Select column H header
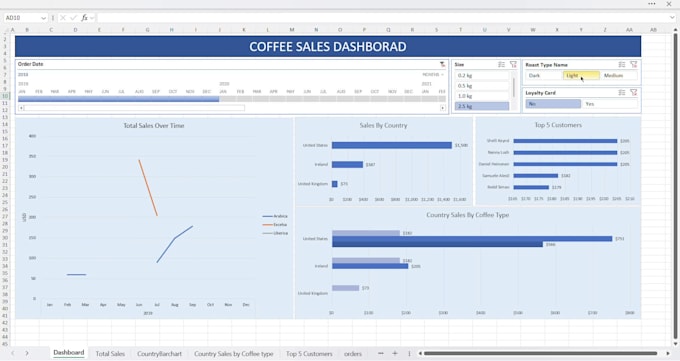Viewport: 680px width, 361px height. [x=172, y=30]
